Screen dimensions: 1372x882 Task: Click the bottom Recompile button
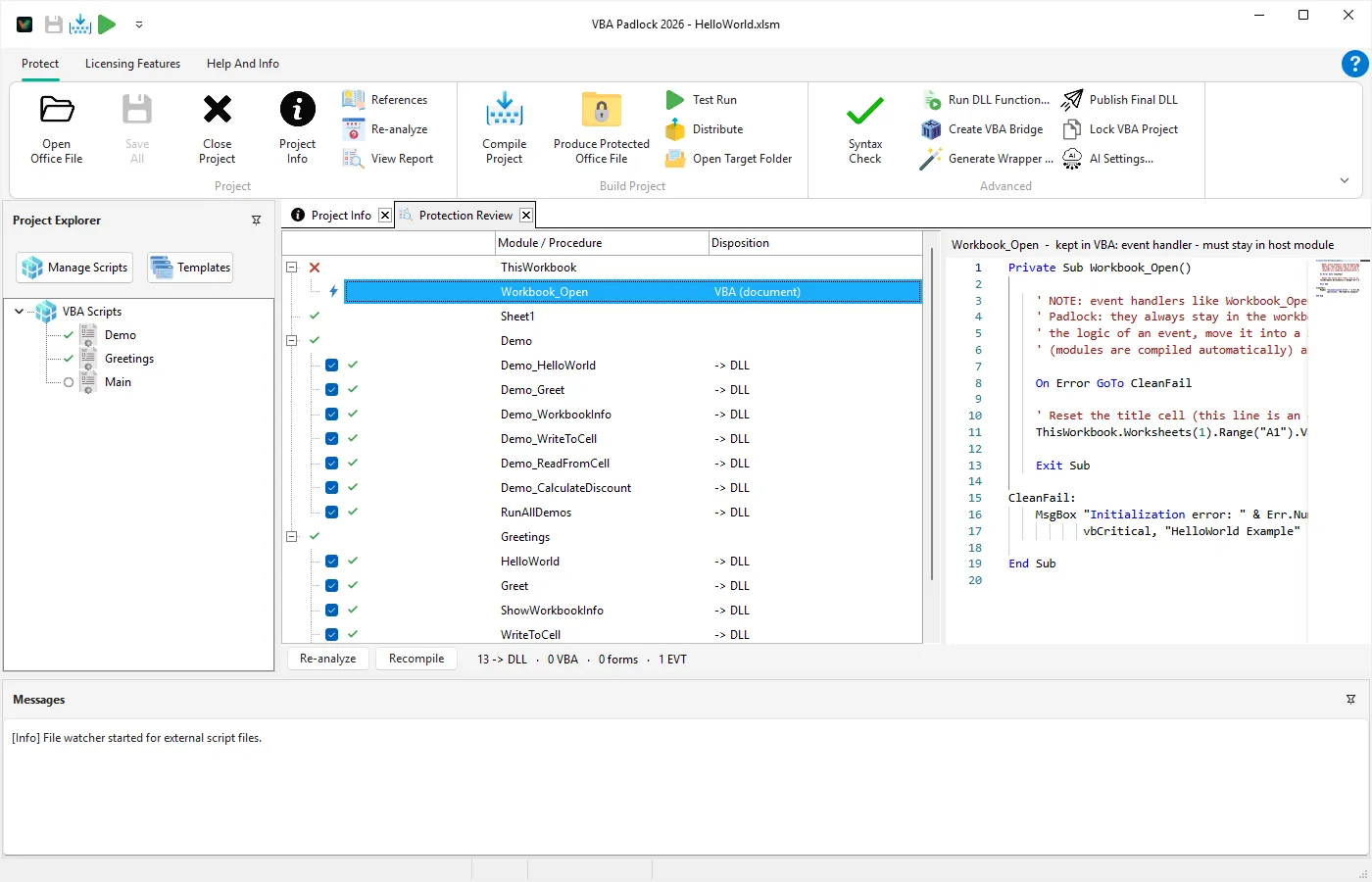[416, 660]
